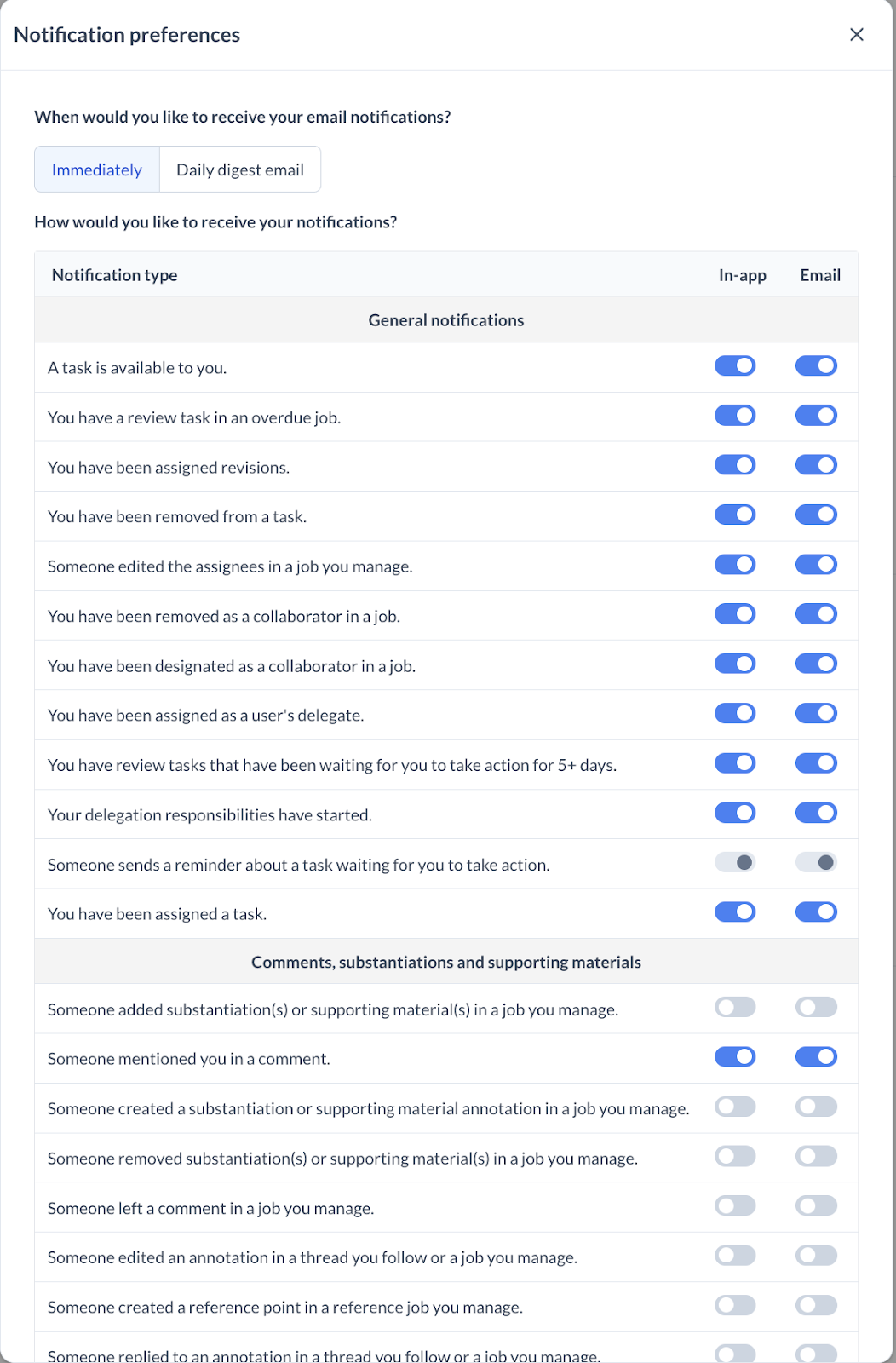Viewport: 896px width, 1363px height.
Task: Toggle email for assigned as user's delegate
Action: click(x=816, y=713)
